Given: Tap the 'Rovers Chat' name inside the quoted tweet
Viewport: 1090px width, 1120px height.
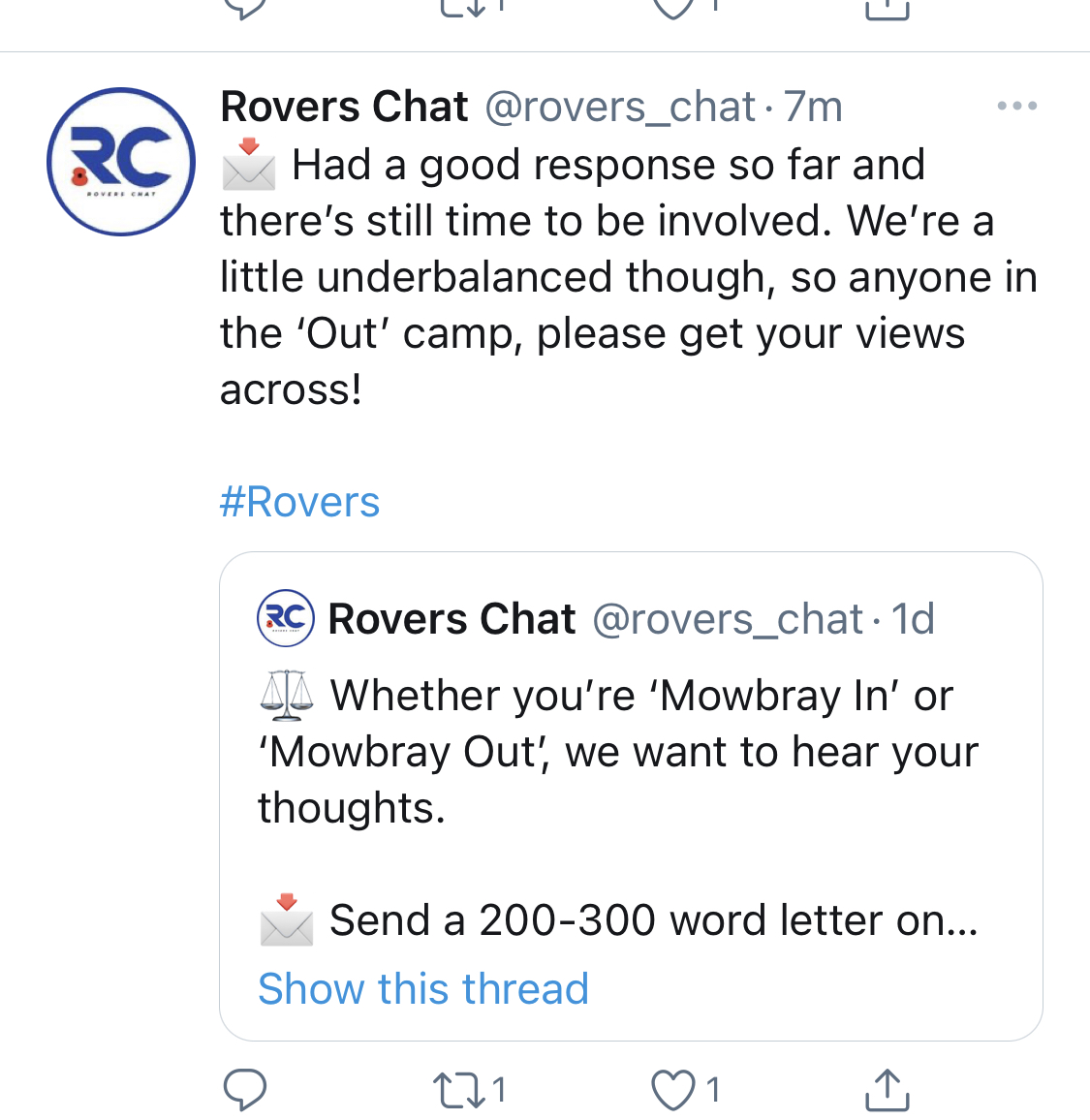Looking at the screenshot, I should coord(452,619).
